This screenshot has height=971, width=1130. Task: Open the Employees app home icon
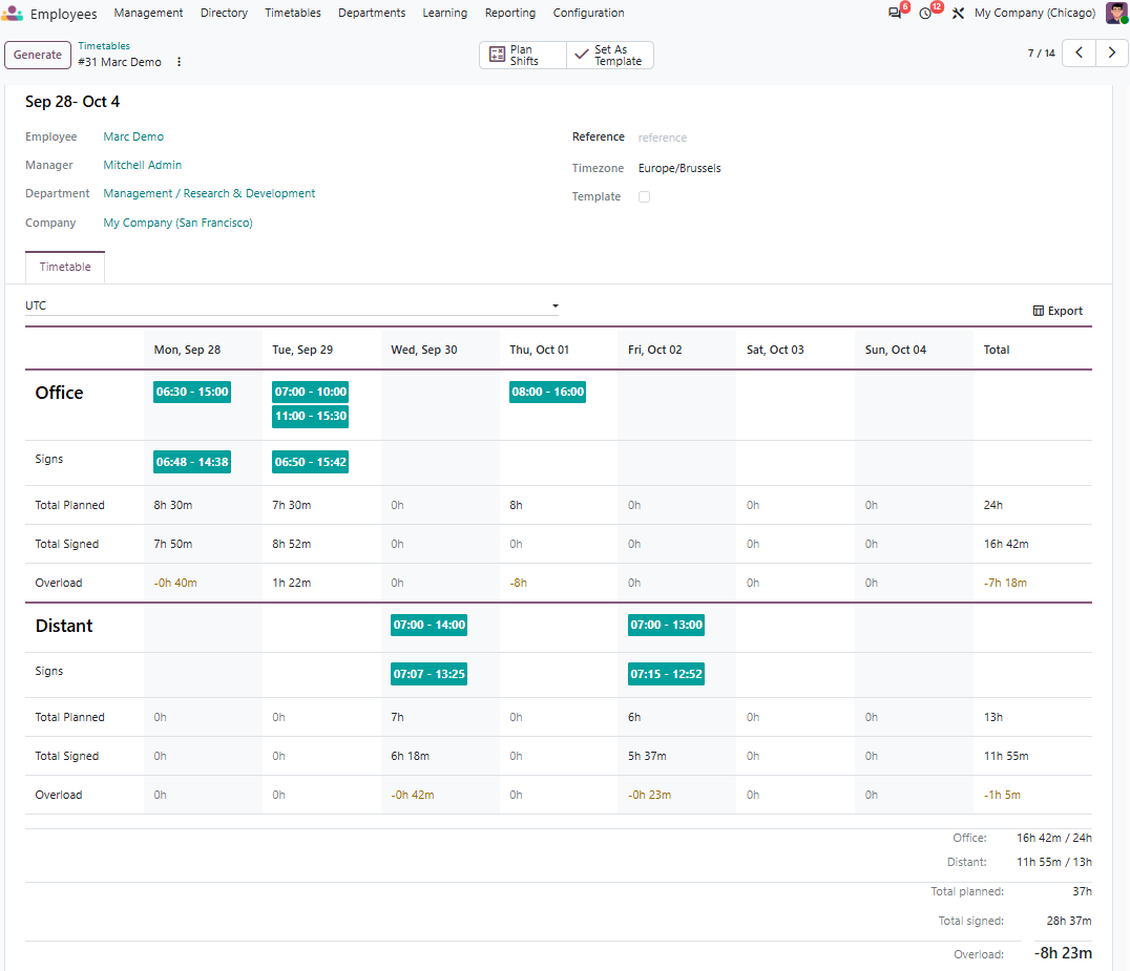coord(12,13)
